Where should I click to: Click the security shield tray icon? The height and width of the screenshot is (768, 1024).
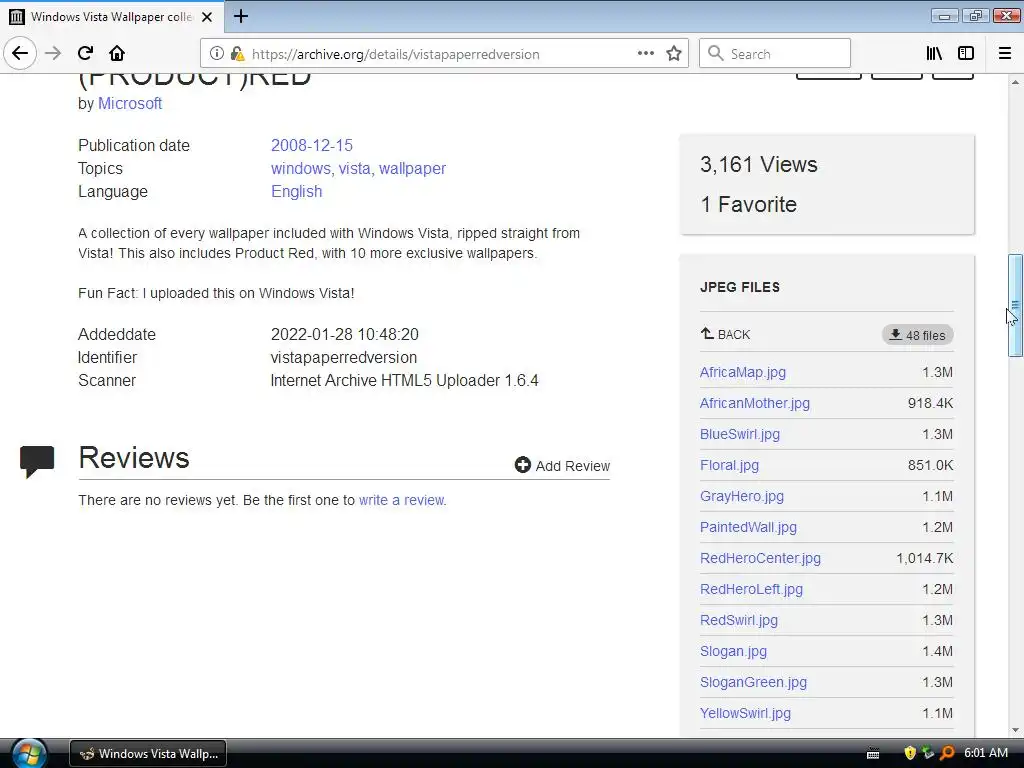click(x=910, y=753)
